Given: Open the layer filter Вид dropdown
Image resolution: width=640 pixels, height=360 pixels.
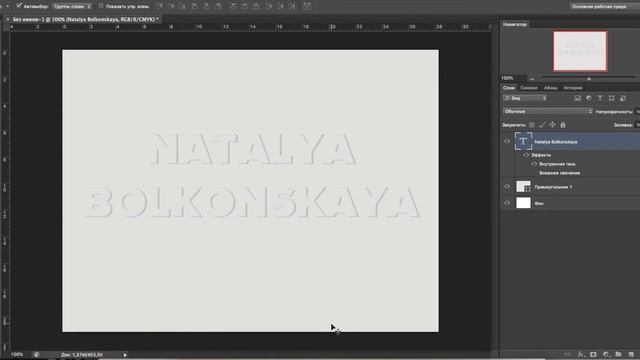Looking at the screenshot, I should click(x=525, y=98).
